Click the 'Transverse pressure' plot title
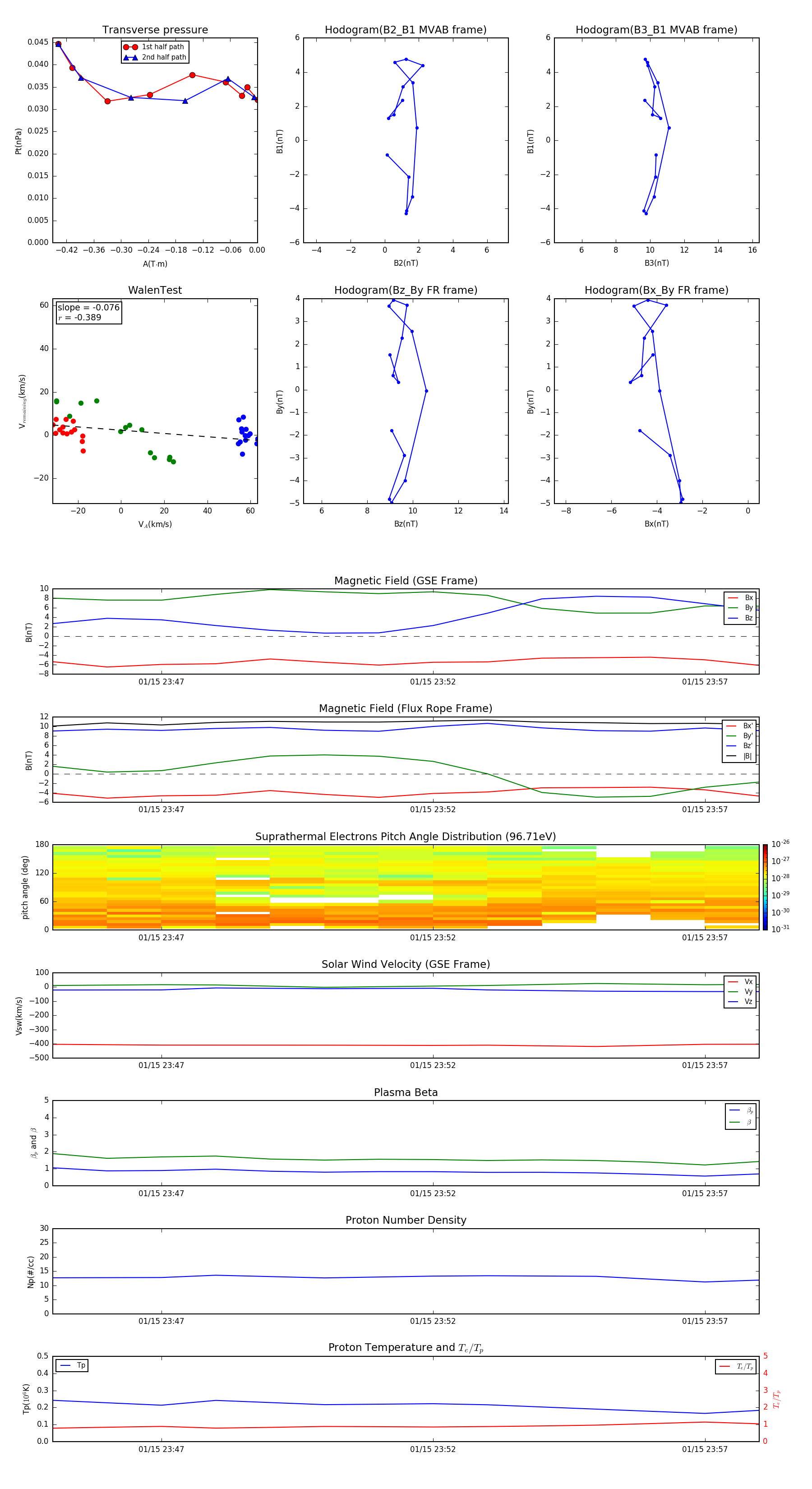The image size is (812, 1489). tap(155, 30)
